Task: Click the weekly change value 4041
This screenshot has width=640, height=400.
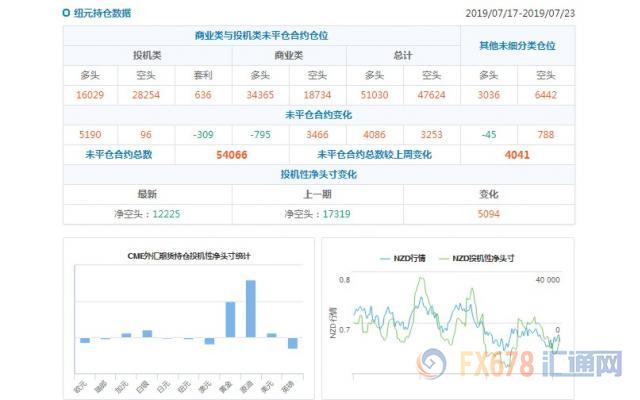Action: [x=517, y=155]
